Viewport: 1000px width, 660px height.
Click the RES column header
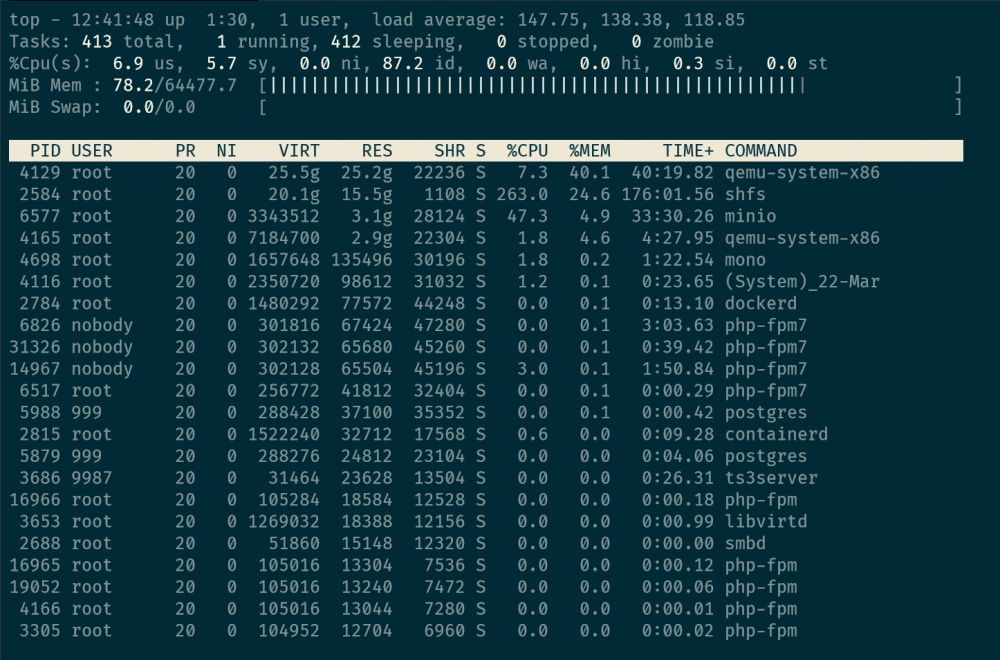click(x=377, y=150)
